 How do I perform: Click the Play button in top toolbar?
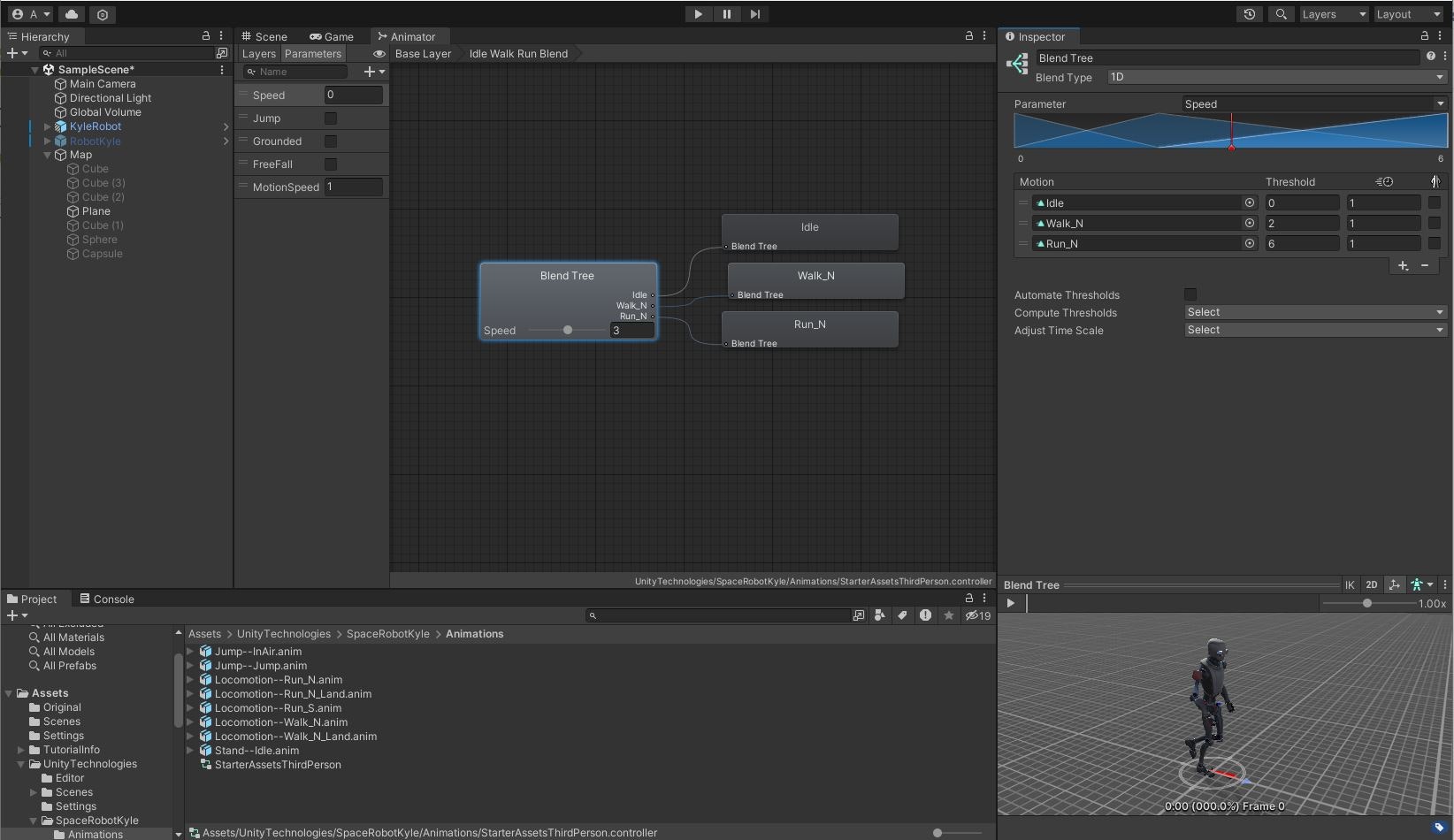[698, 14]
